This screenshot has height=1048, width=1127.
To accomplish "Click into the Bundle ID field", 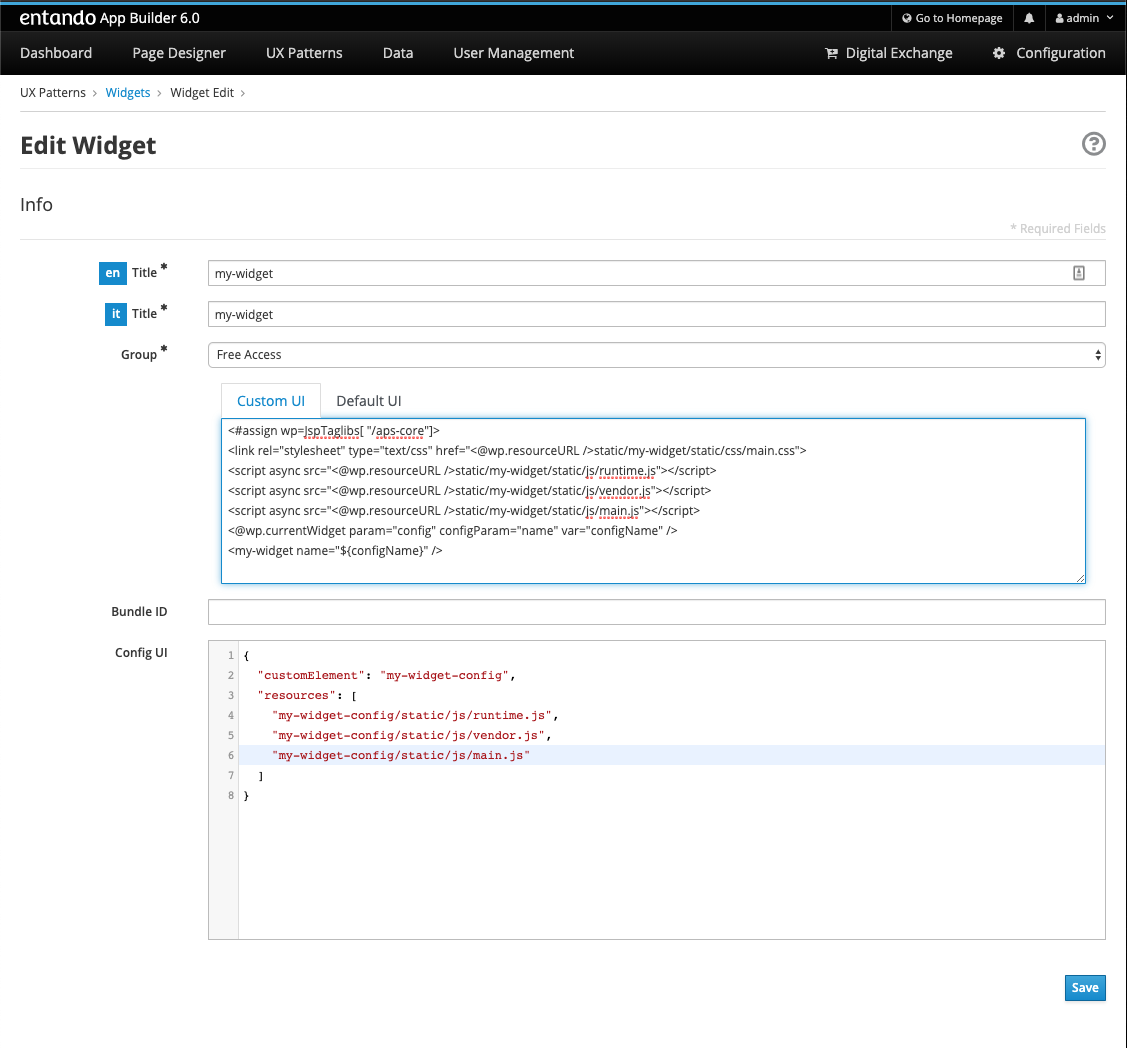I will point(656,612).
